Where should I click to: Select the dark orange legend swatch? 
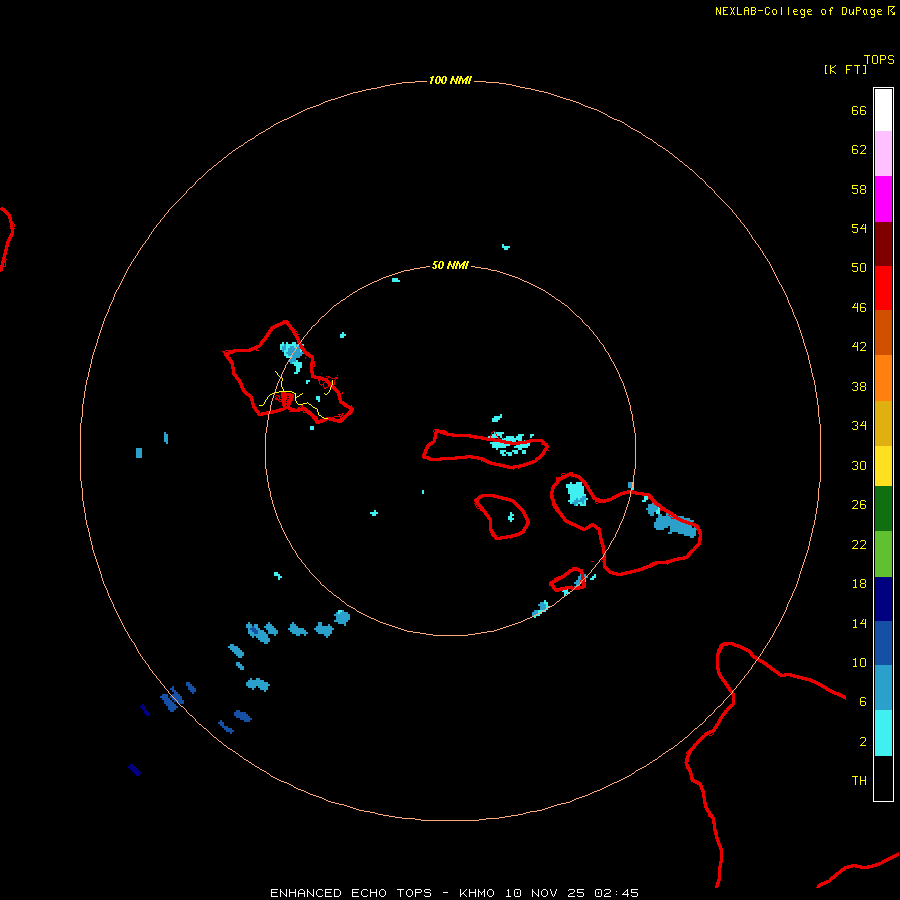tap(883, 332)
